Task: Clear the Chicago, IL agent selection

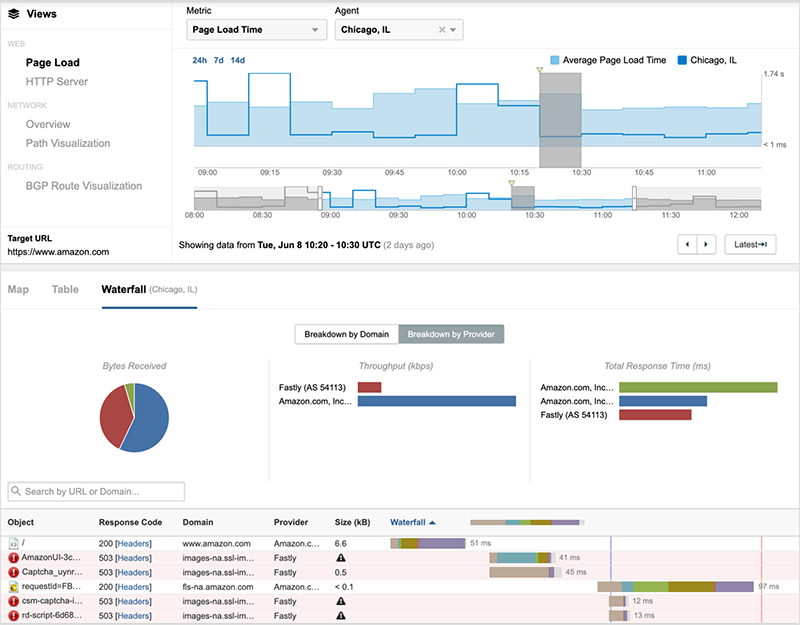Action: (442, 30)
